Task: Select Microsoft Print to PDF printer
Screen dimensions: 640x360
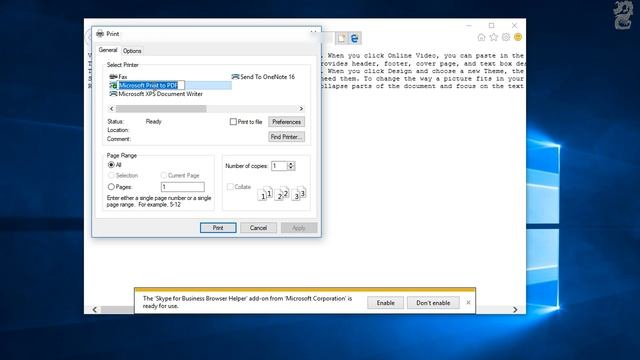Action: (x=147, y=85)
